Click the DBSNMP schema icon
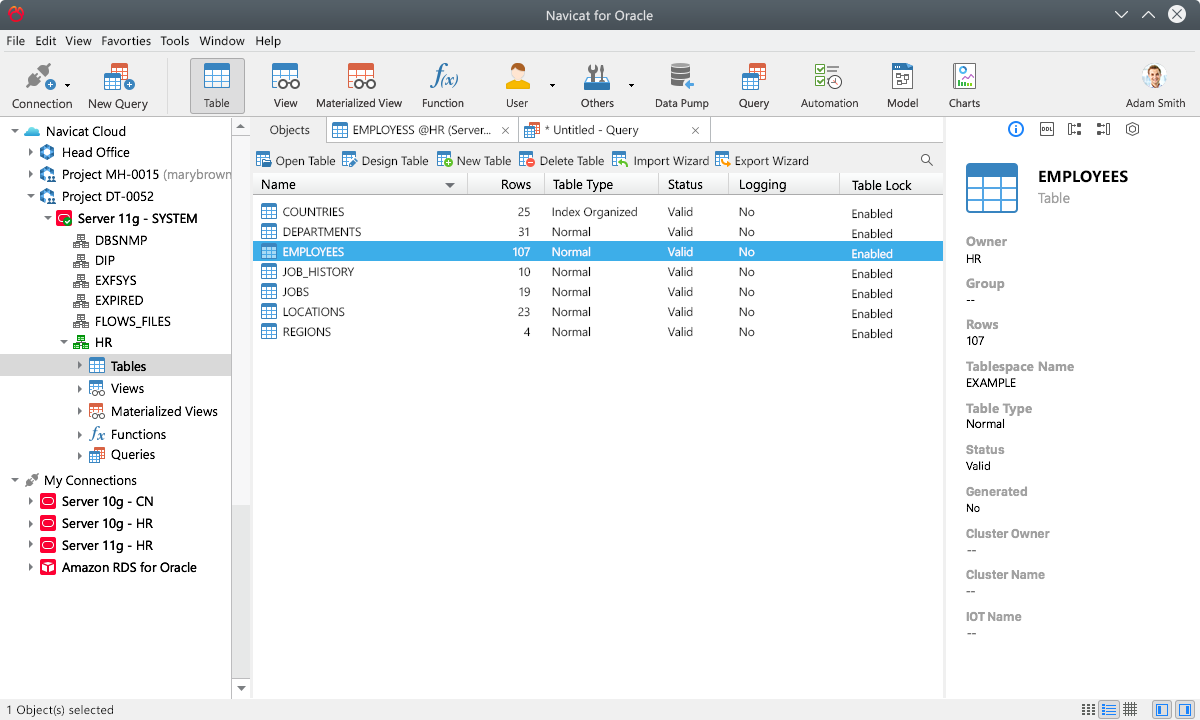This screenshot has height=720, width=1200. tap(81, 240)
